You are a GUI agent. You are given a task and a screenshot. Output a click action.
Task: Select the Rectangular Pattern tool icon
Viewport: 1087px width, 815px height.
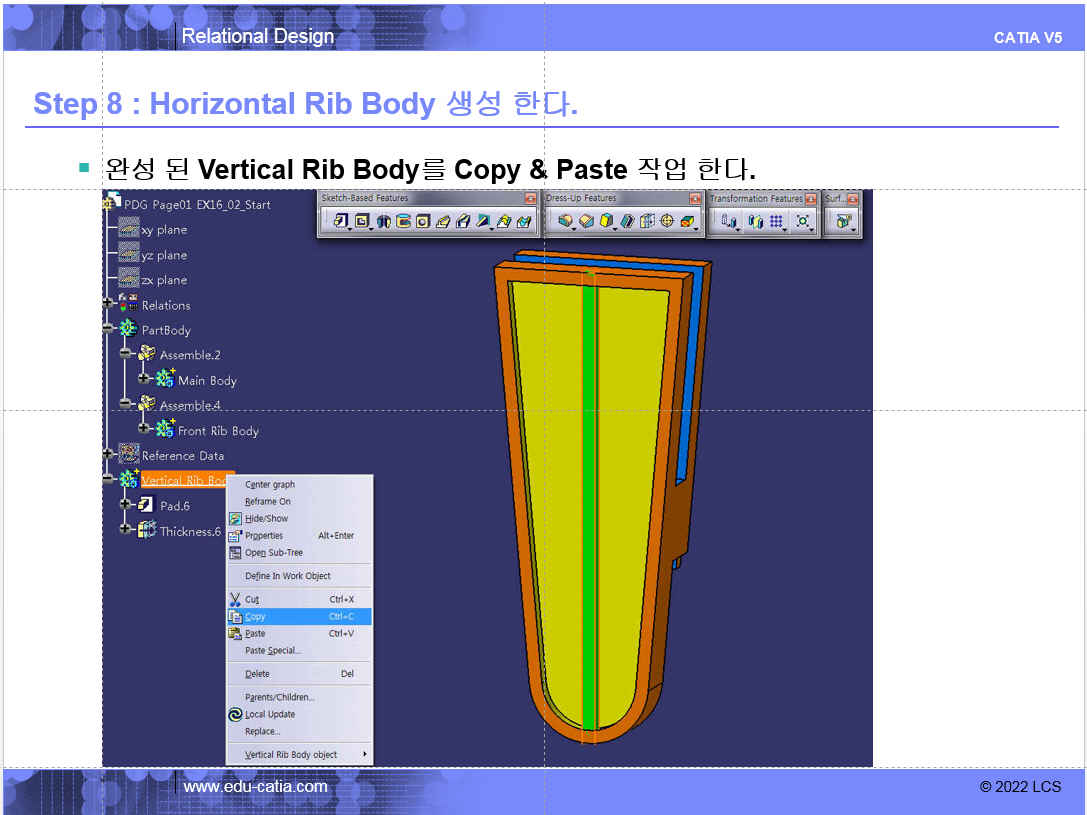776,221
